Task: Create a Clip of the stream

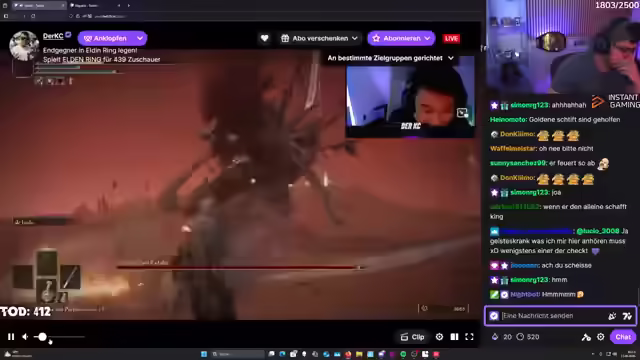Action: point(413,337)
